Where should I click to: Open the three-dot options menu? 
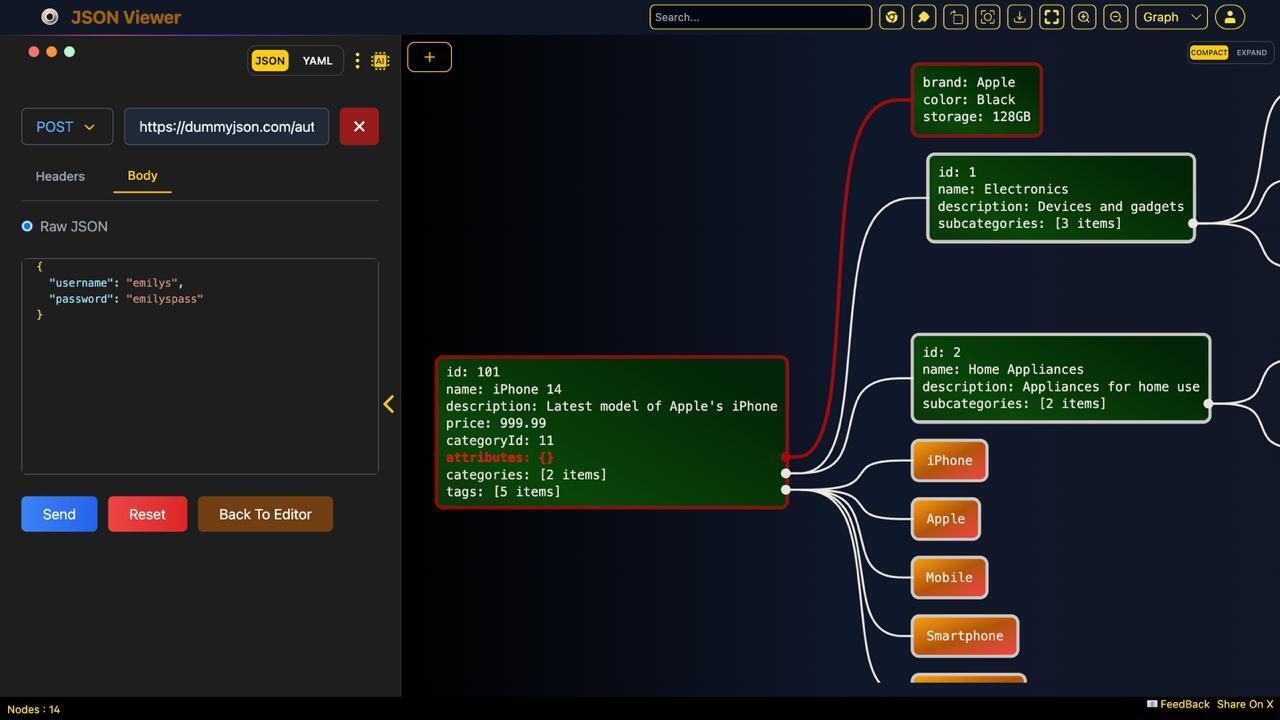(357, 61)
